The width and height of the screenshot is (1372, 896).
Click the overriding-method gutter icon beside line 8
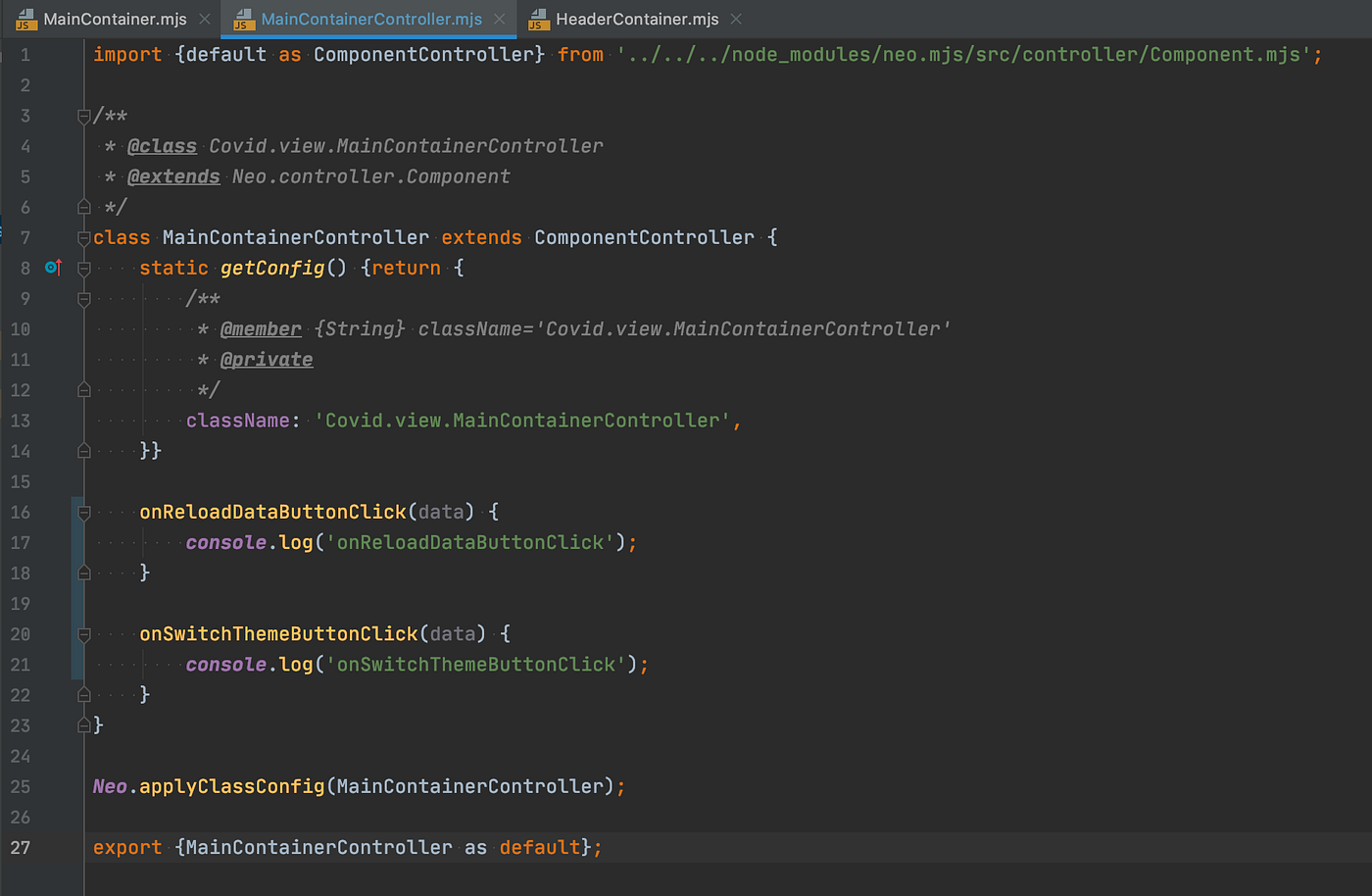click(x=53, y=267)
